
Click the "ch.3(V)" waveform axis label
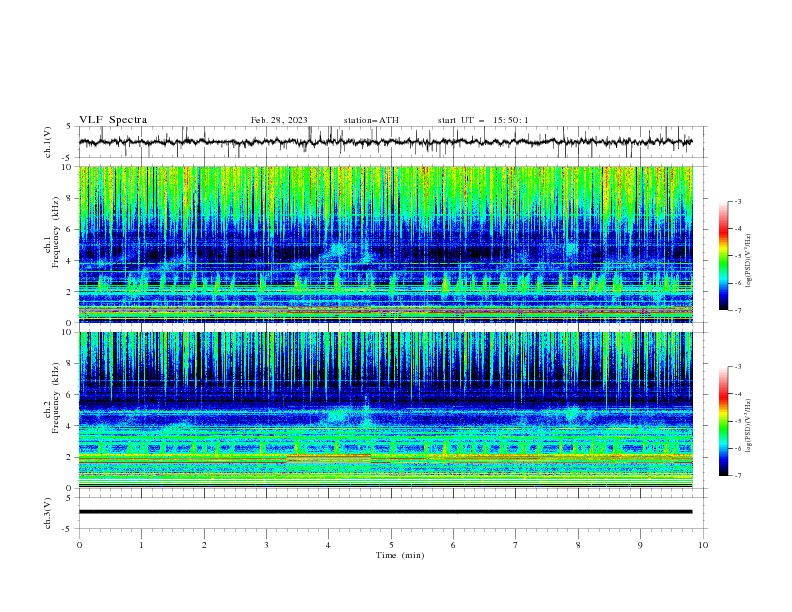(x=48, y=513)
